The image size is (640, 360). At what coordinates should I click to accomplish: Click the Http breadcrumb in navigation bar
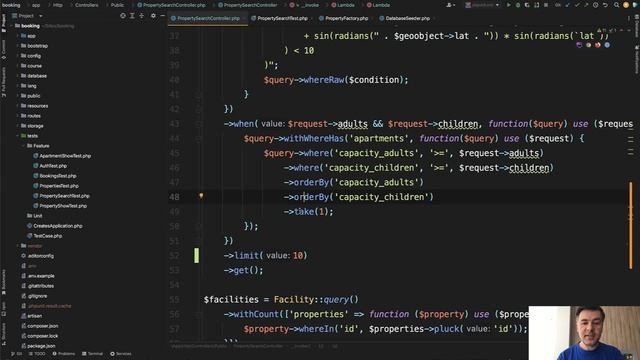click(58, 5)
